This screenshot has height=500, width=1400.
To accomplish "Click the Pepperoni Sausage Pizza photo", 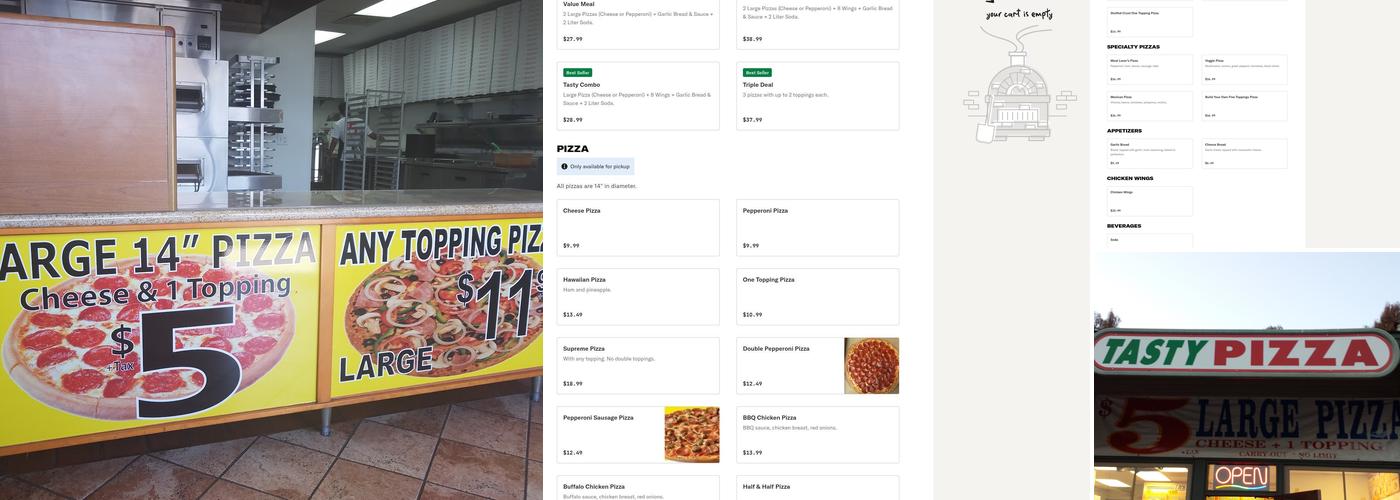I will (x=691, y=435).
